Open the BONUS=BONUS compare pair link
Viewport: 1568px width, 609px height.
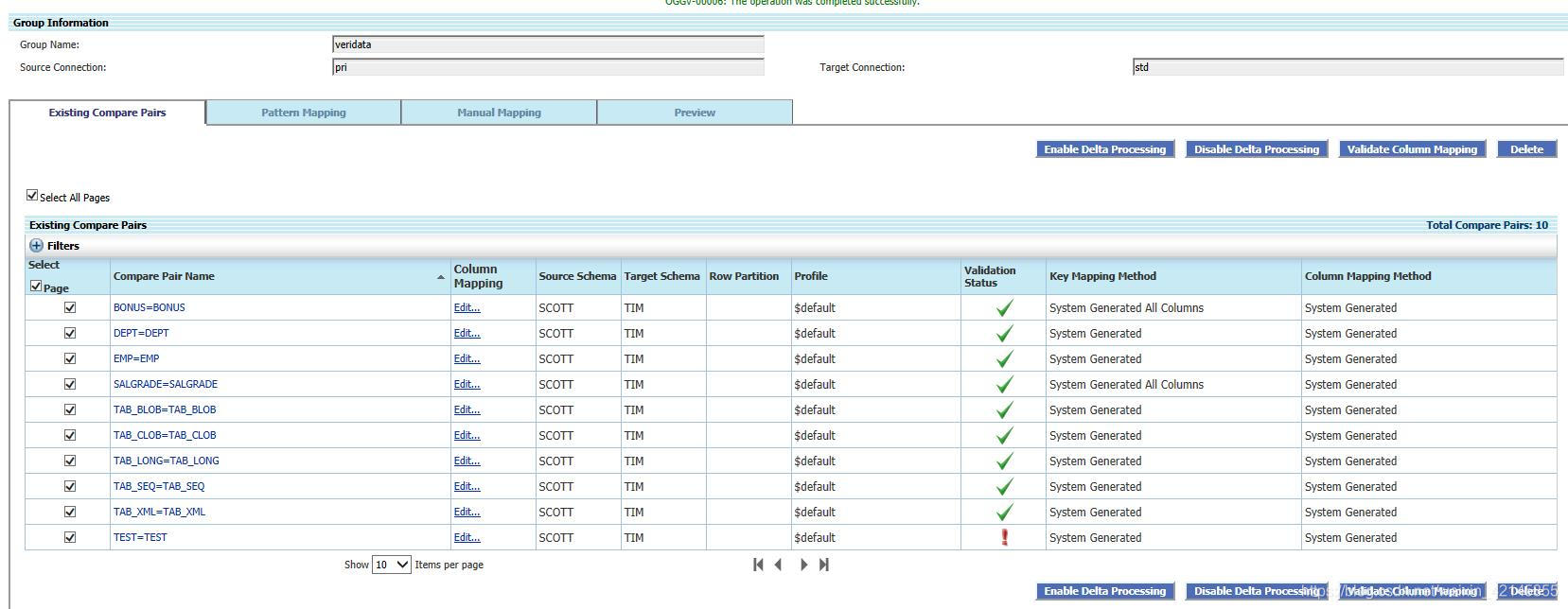pos(150,307)
